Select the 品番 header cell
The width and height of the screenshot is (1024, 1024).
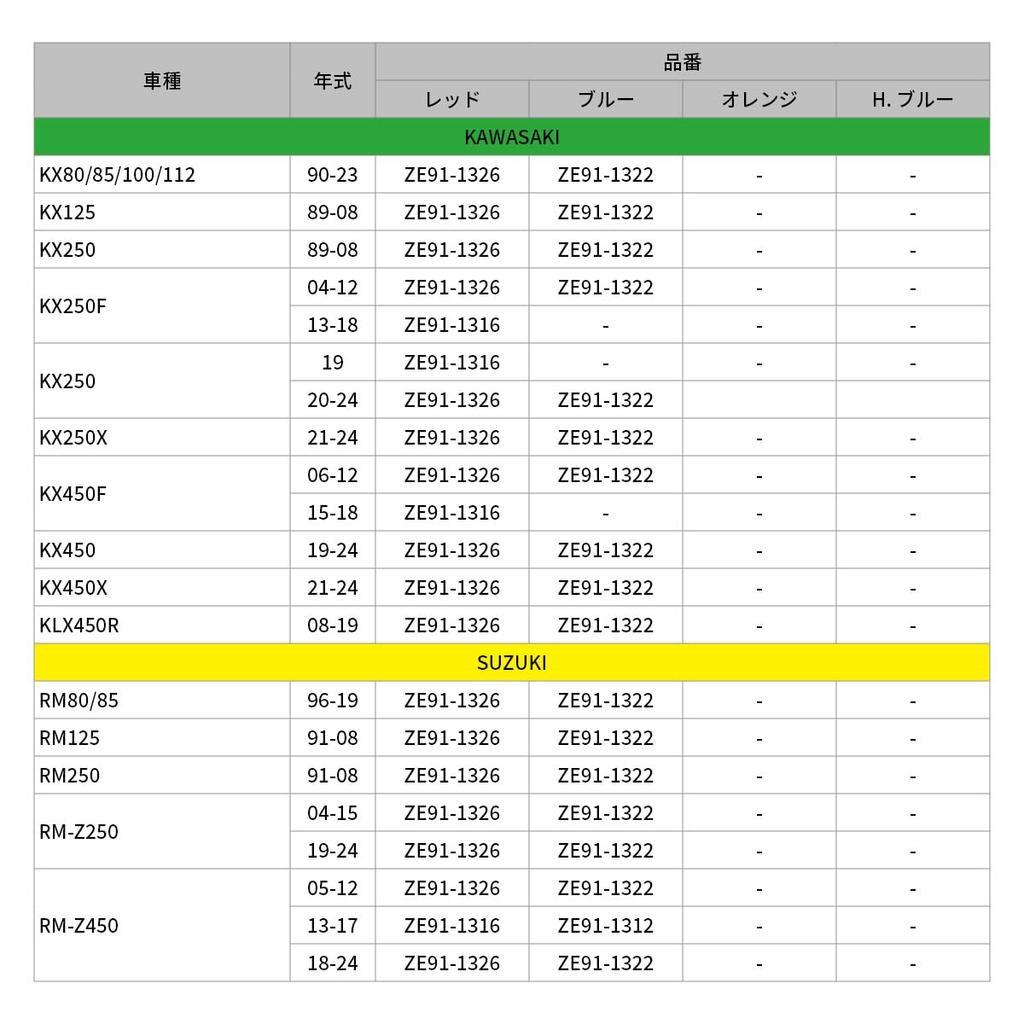682,62
